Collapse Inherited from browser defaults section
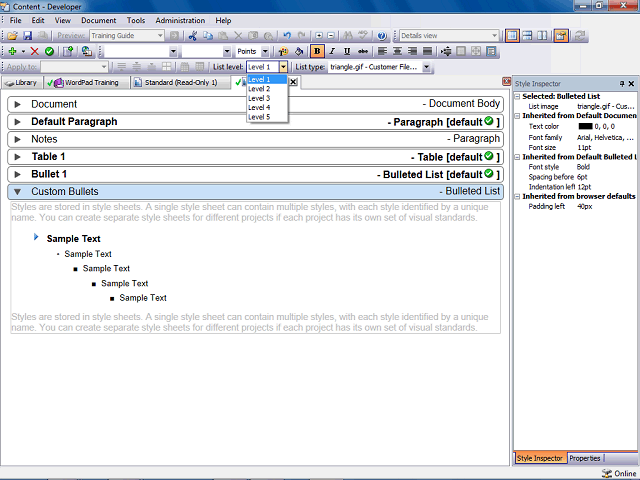The height and width of the screenshot is (480, 640). [517, 197]
